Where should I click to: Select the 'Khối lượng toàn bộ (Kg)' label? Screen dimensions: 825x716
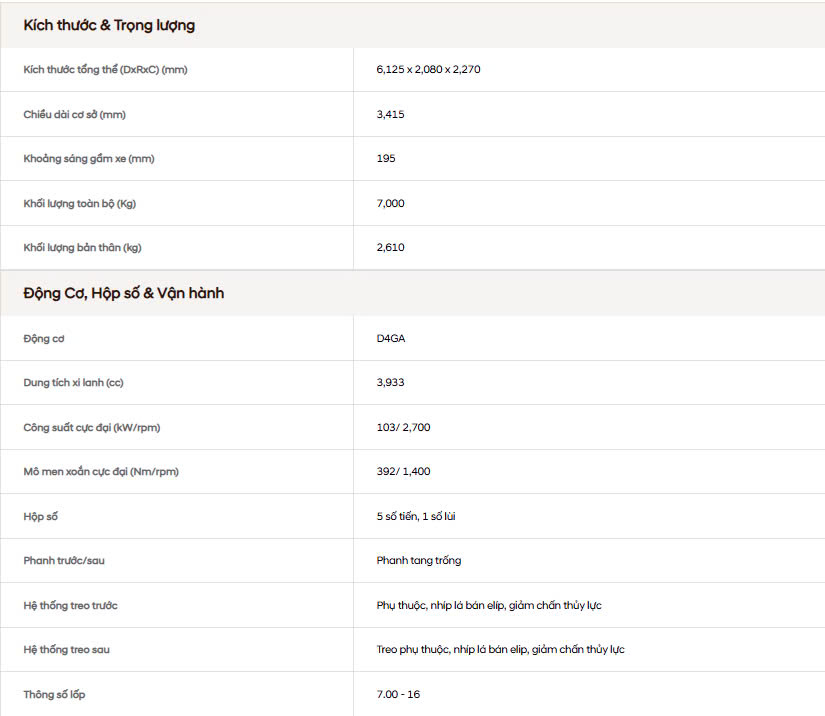[x=79, y=203]
